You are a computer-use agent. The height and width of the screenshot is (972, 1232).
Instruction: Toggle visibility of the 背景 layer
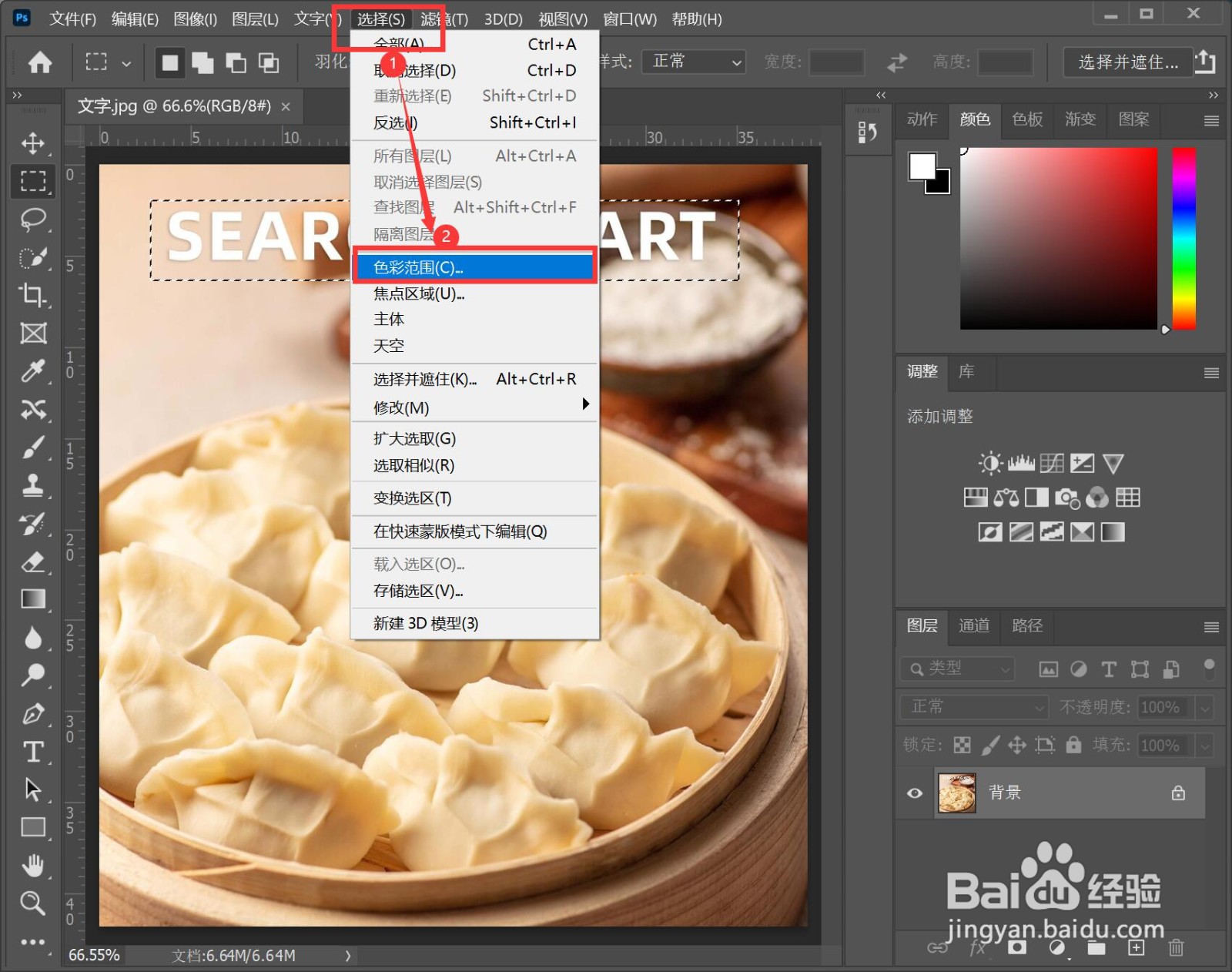[x=915, y=793]
